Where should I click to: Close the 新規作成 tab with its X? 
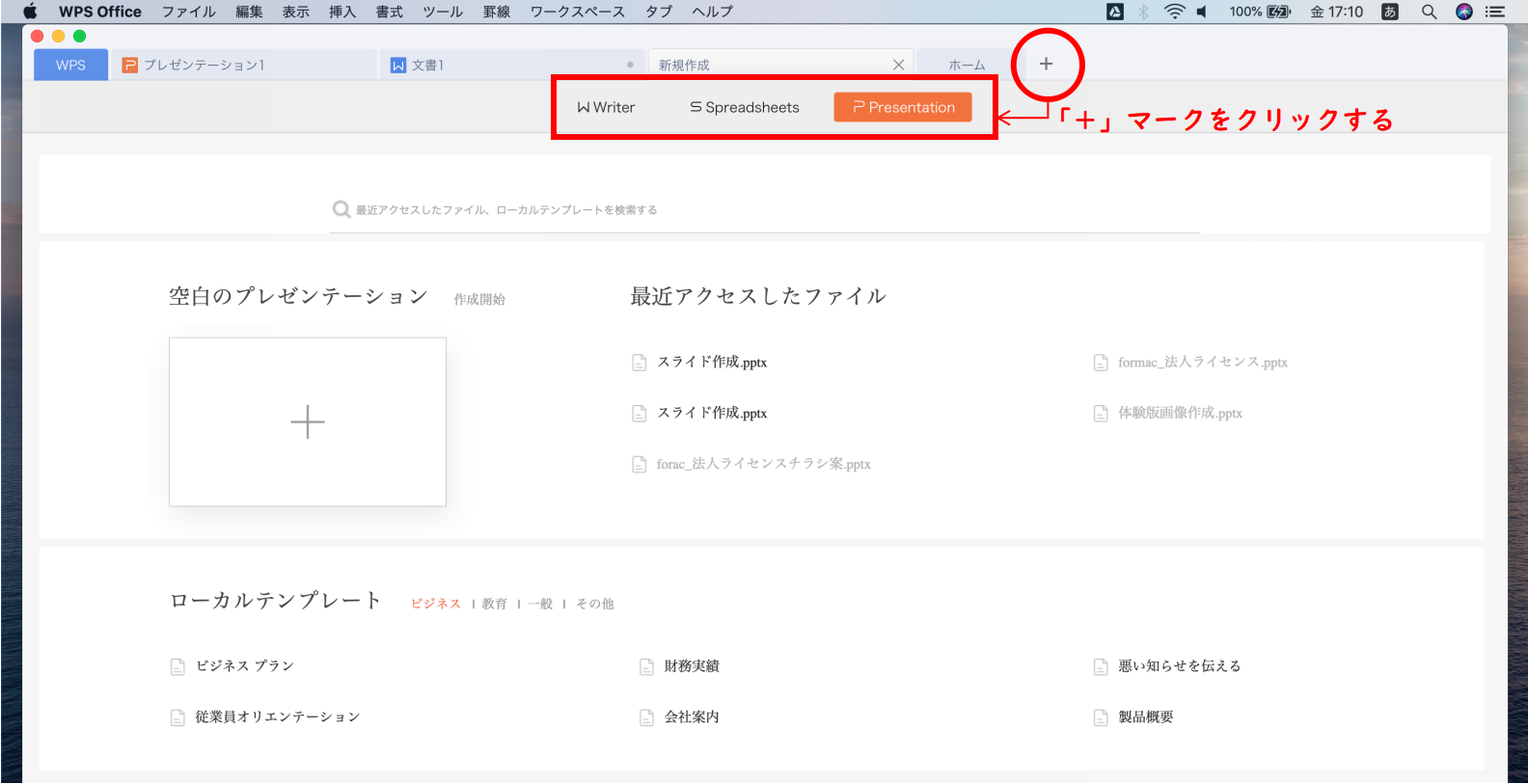click(x=898, y=65)
